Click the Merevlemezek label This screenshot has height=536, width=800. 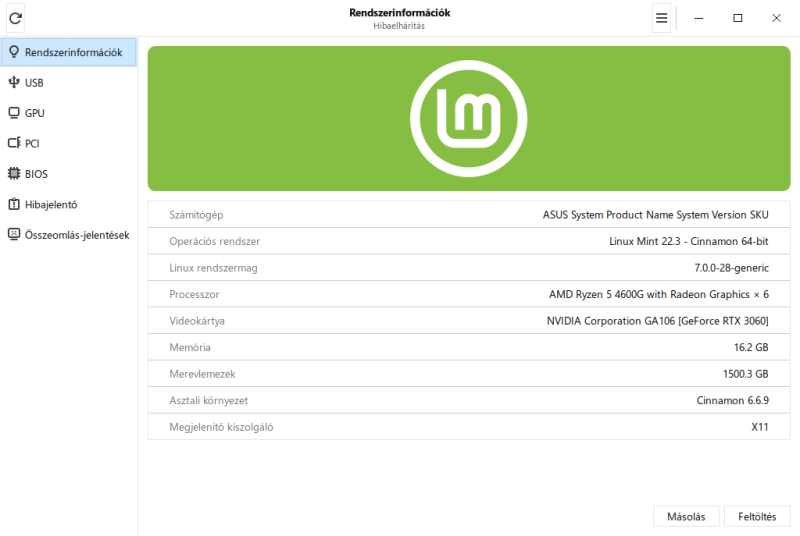tap(202, 374)
